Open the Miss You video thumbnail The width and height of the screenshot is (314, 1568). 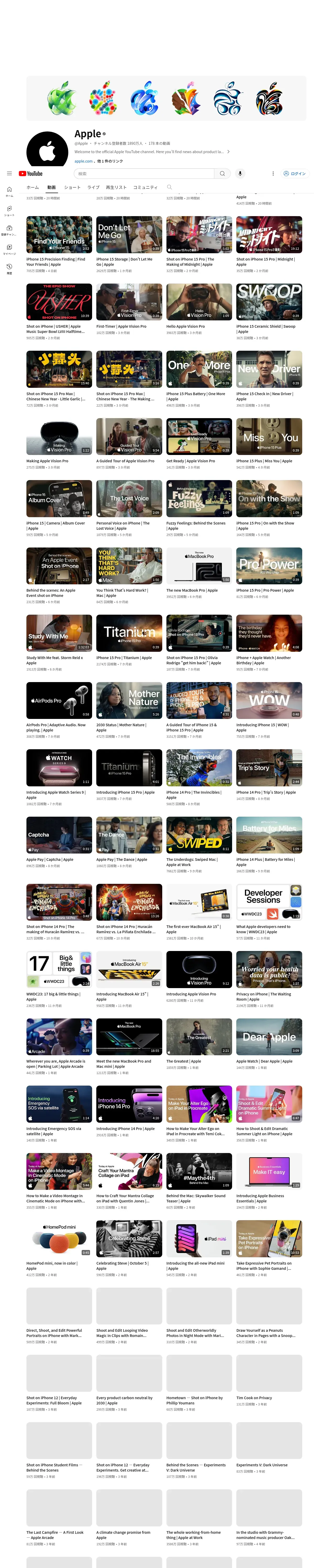(x=270, y=436)
